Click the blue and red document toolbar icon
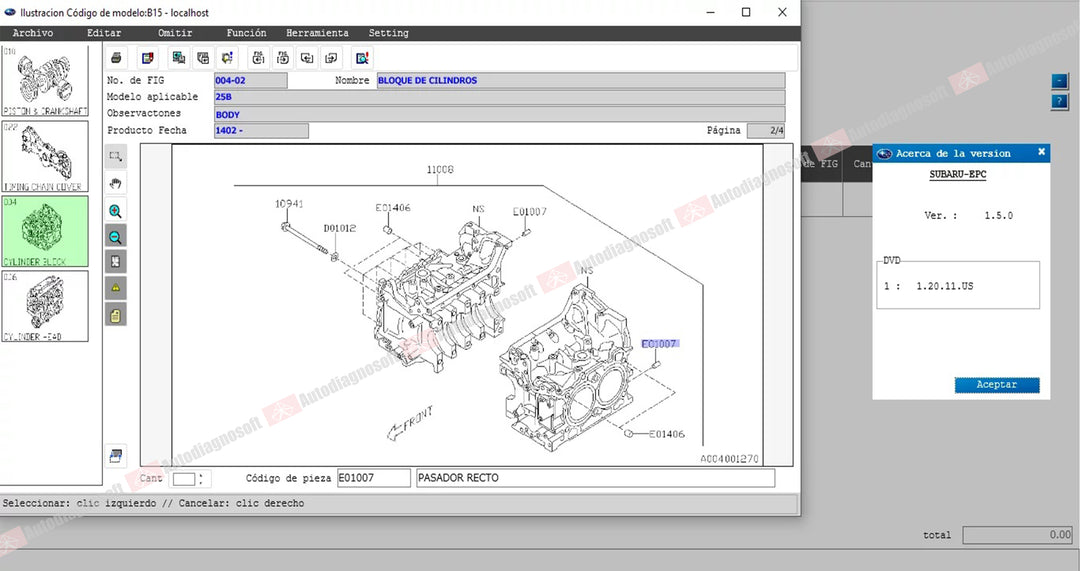 147,58
